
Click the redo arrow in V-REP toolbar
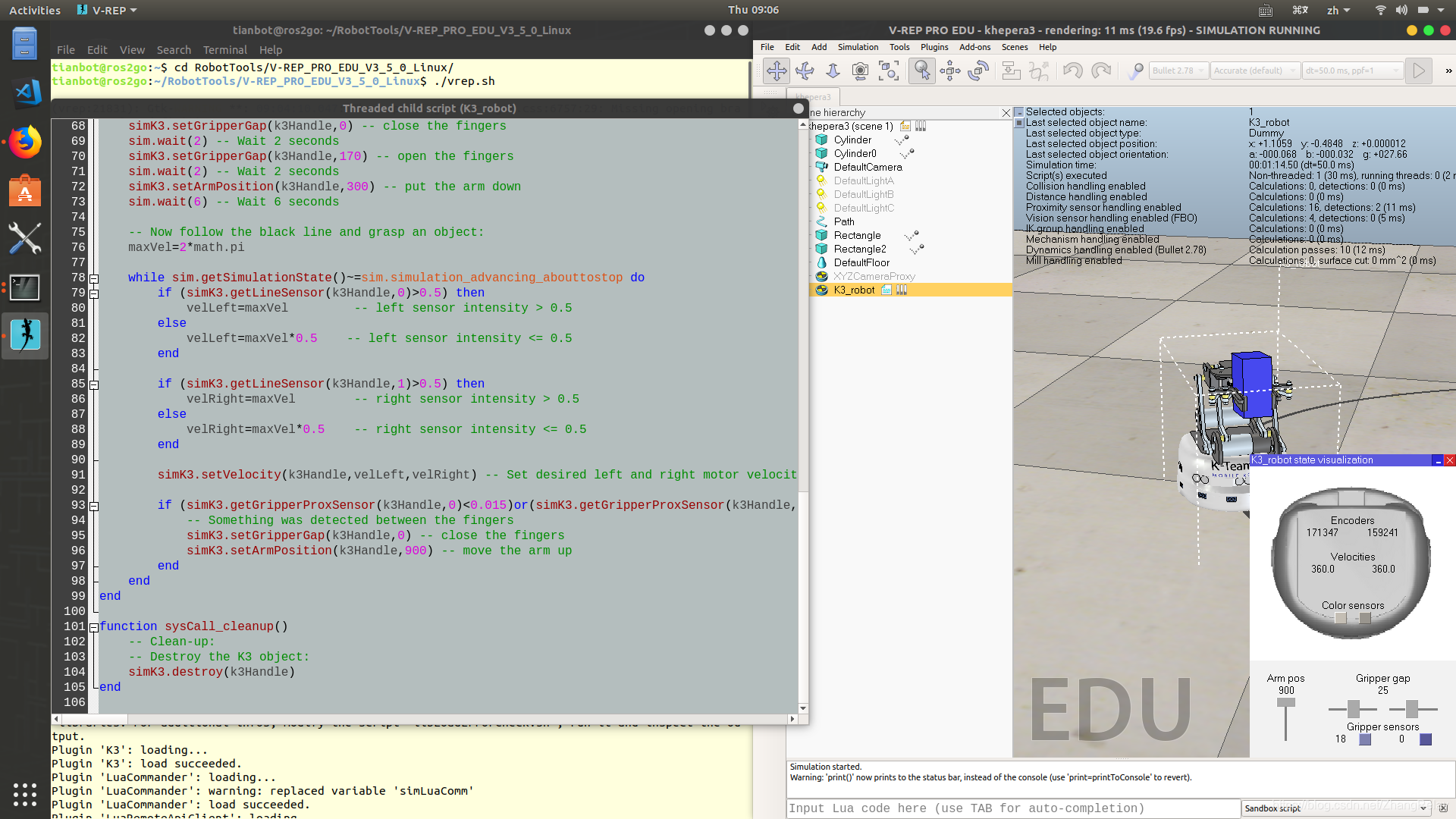pos(1100,71)
